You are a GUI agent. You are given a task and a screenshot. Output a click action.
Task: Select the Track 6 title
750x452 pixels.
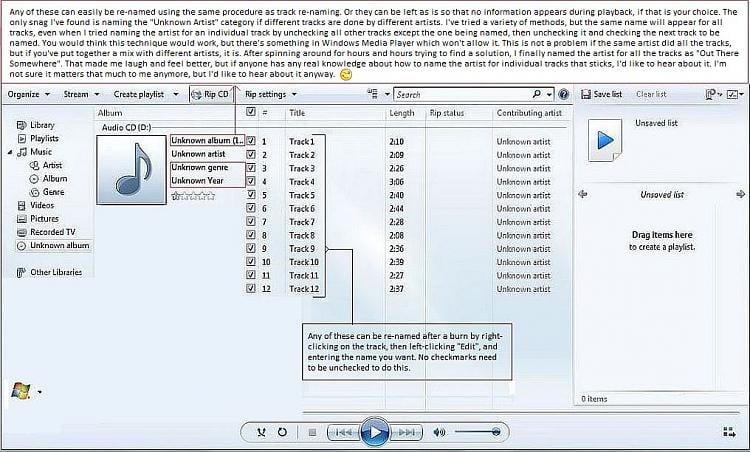coord(302,209)
